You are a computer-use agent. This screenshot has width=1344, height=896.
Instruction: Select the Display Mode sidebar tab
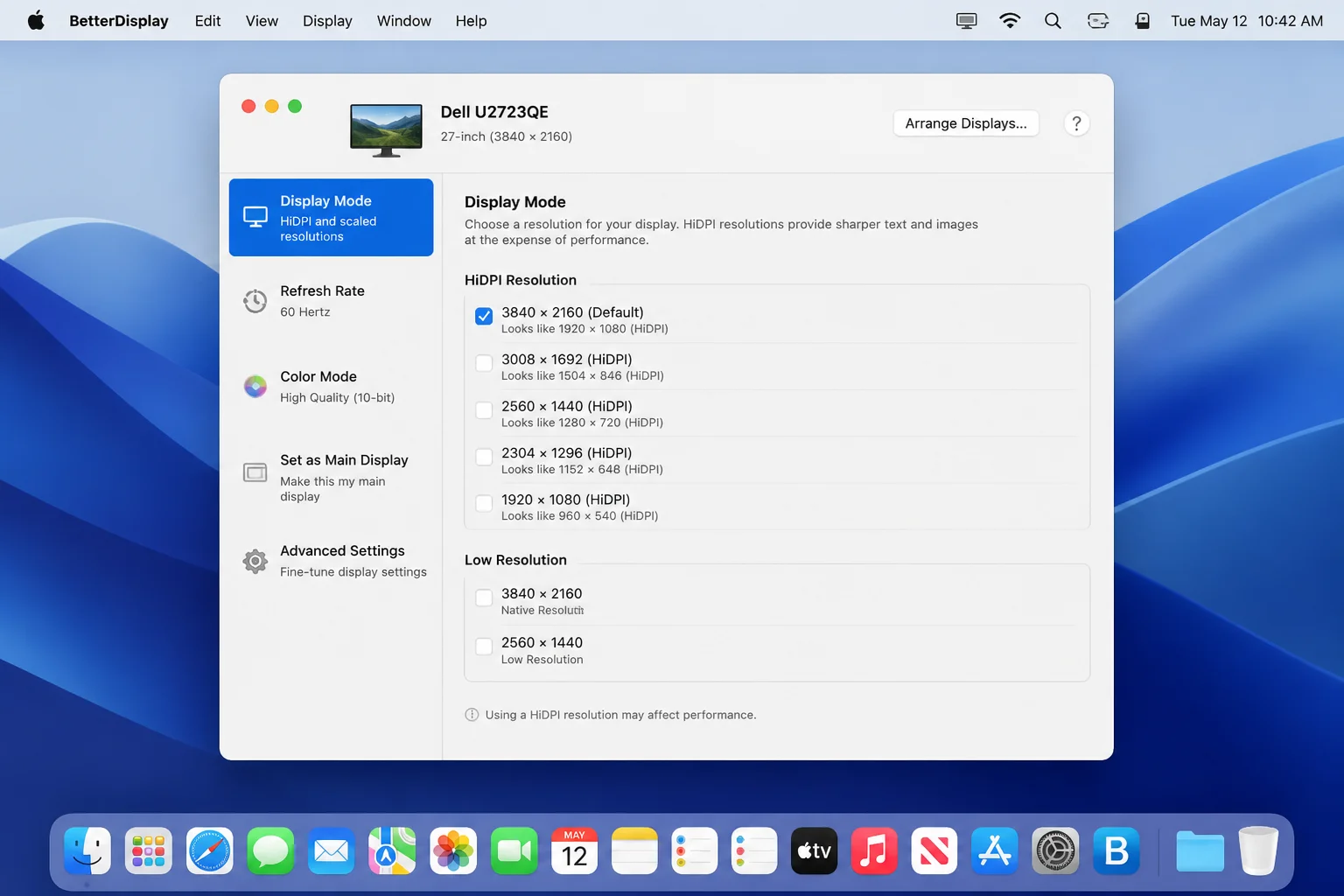(331, 217)
